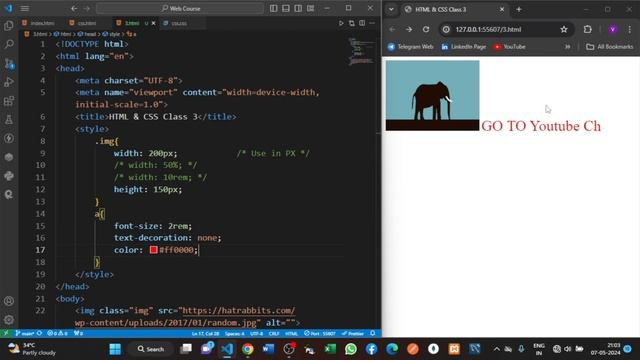640x360 pixels.
Task: Reload the page in Chrome
Action: point(426,29)
